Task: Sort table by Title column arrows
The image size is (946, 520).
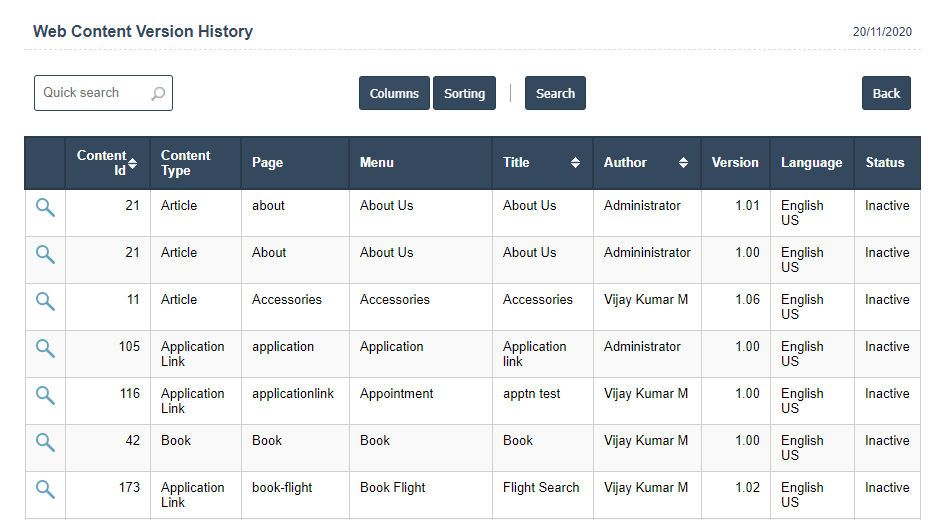Action: [575, 163]
